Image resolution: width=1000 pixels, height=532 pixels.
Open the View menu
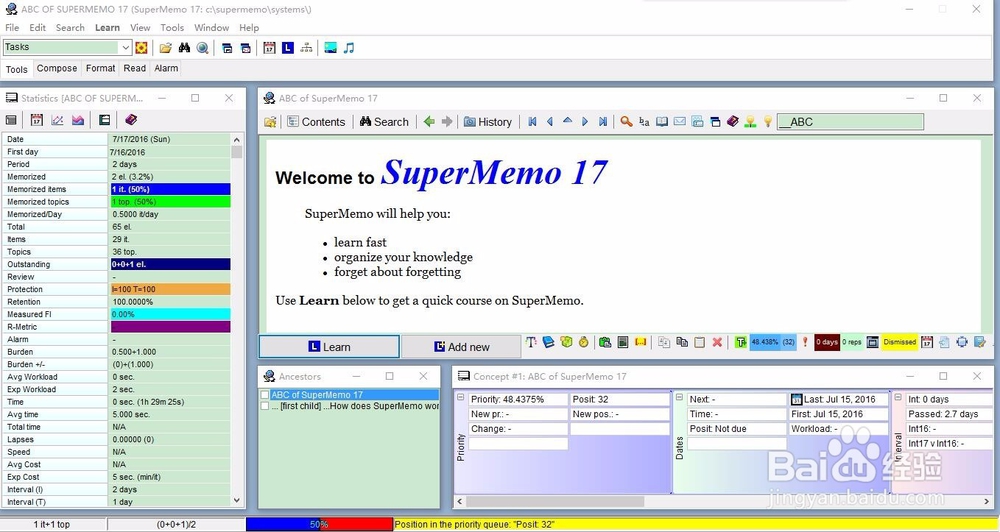pos(140,27)
